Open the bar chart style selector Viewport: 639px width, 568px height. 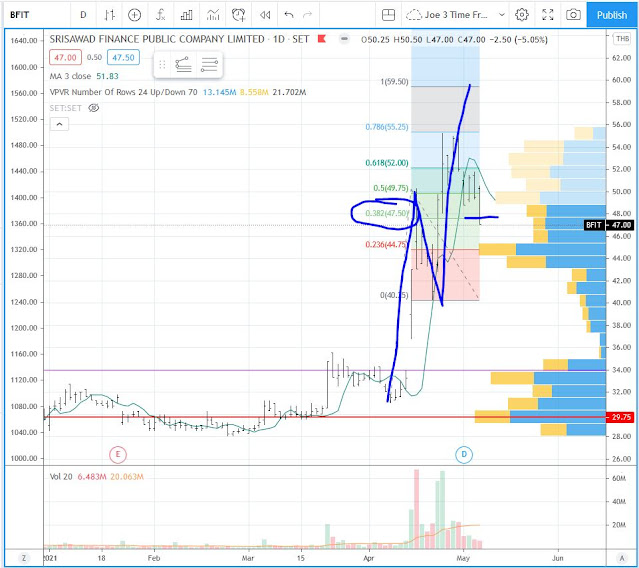(x=109, y=15)
